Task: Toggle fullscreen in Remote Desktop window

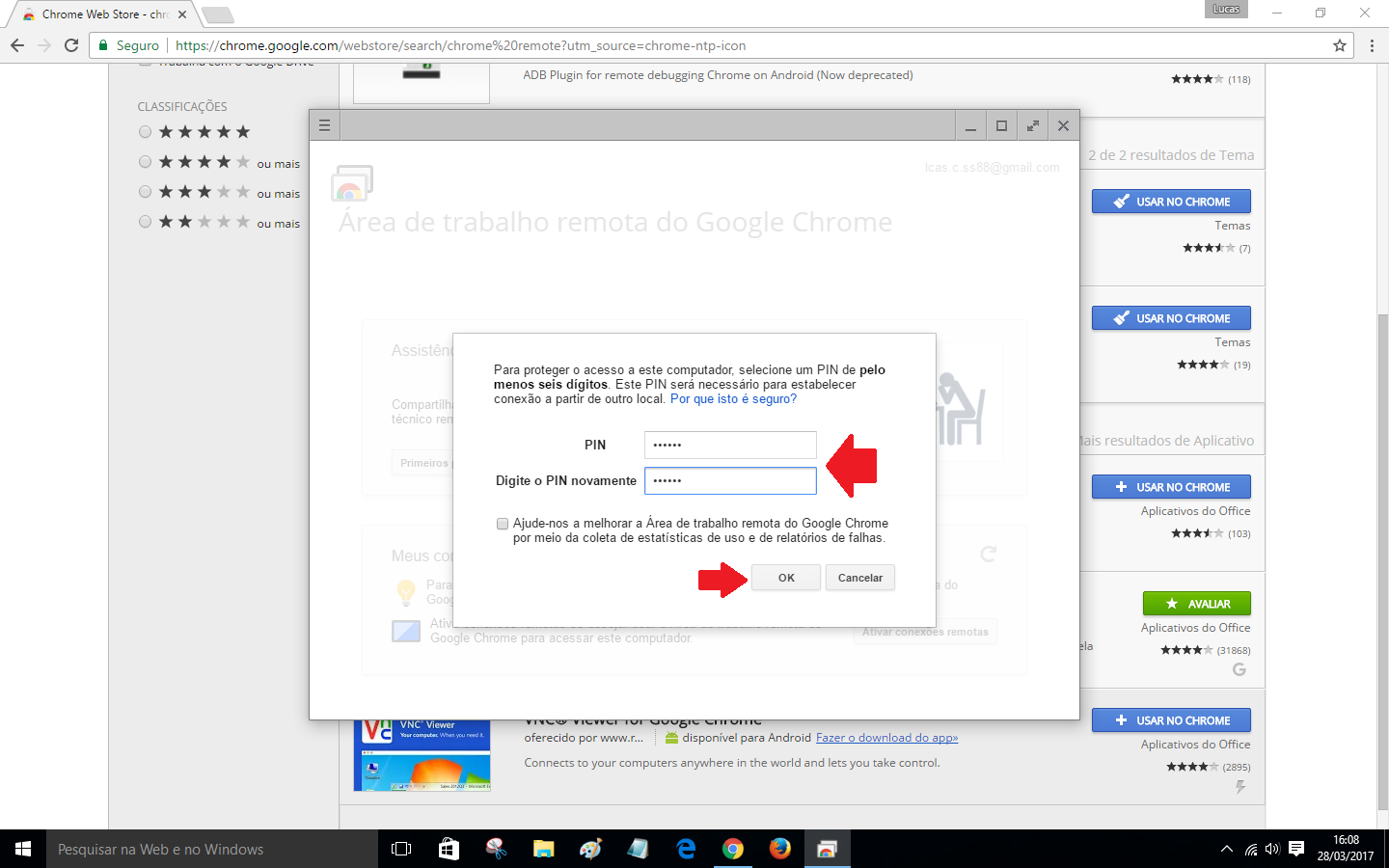Action: (1032, 125)
